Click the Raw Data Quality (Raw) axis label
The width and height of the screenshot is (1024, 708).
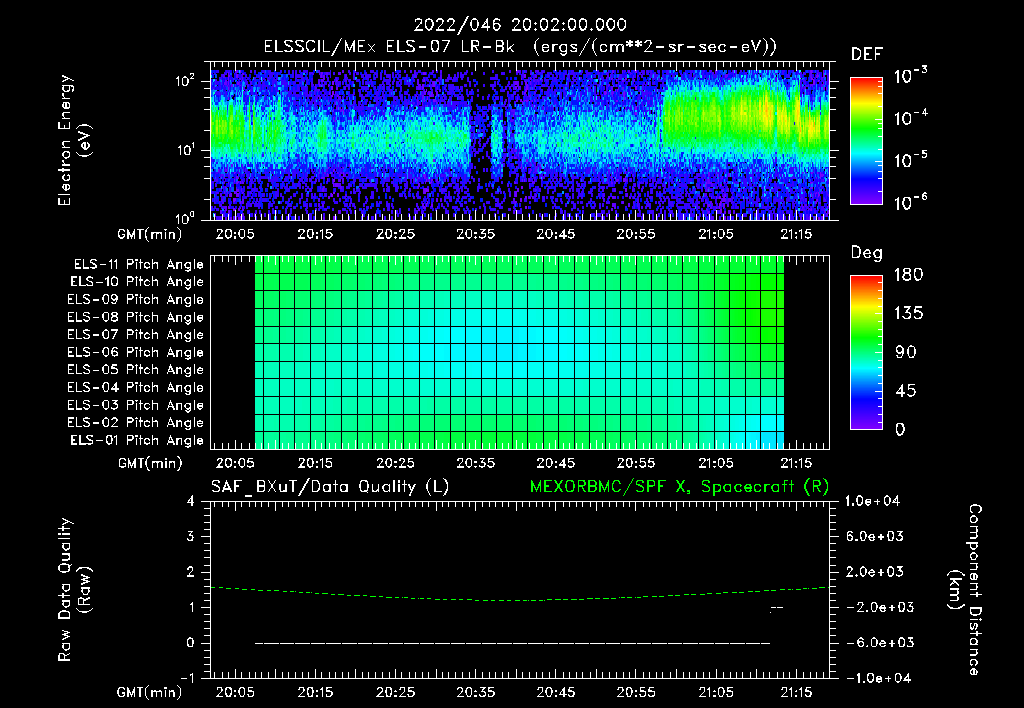tap(74, 590)
